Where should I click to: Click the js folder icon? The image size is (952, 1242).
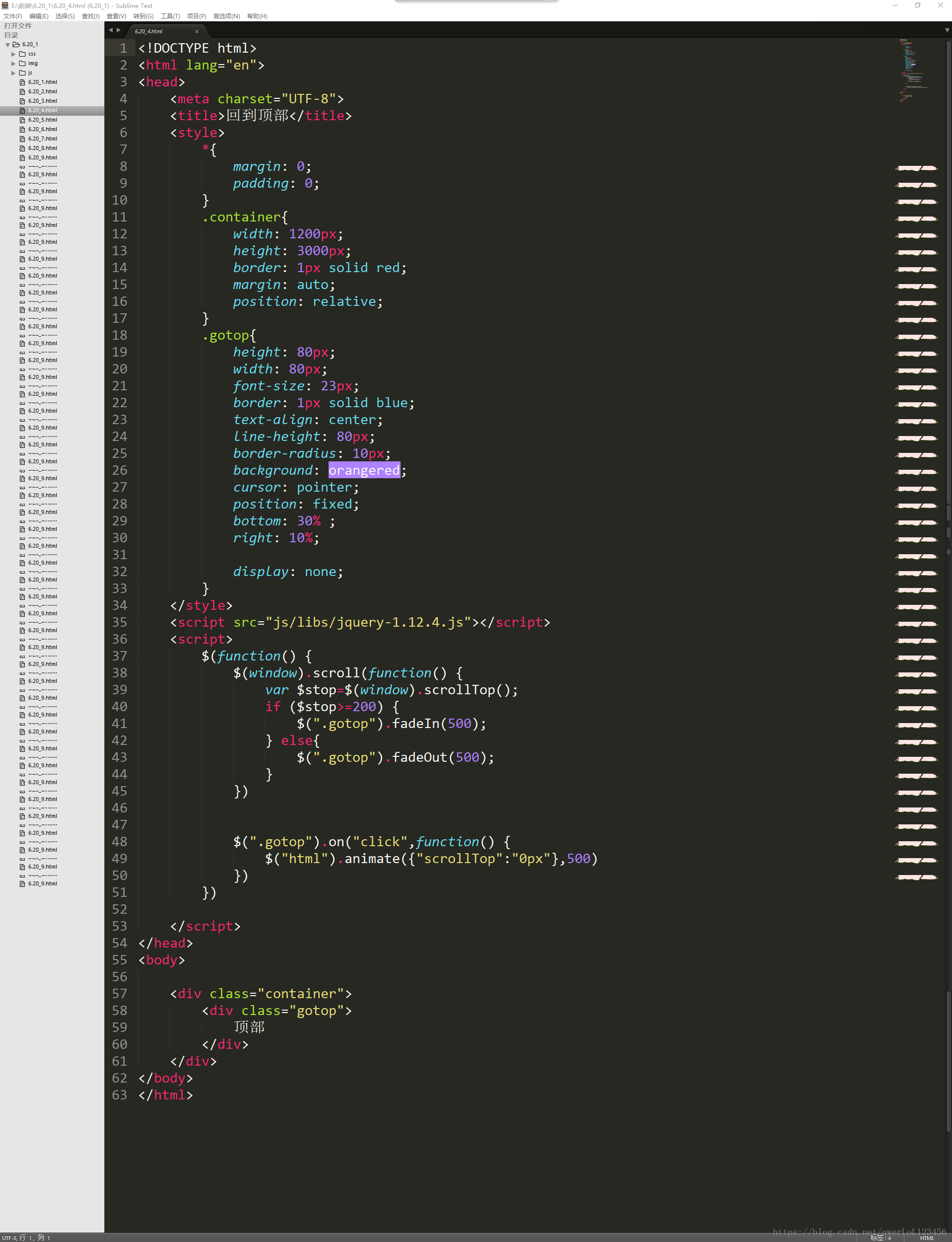[23, 73]
